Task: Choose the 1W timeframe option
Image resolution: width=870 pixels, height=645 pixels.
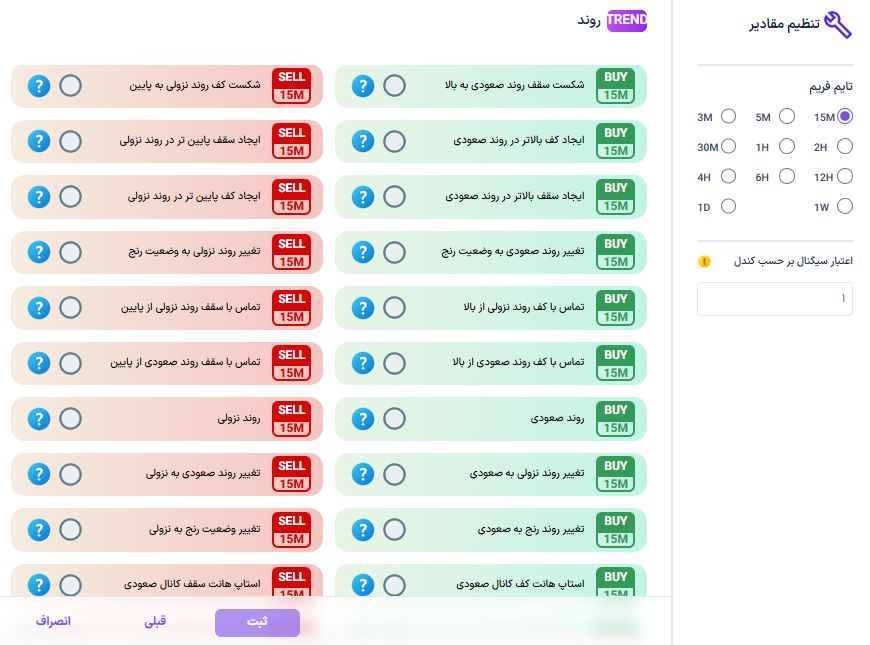Action: pos(845,207)
